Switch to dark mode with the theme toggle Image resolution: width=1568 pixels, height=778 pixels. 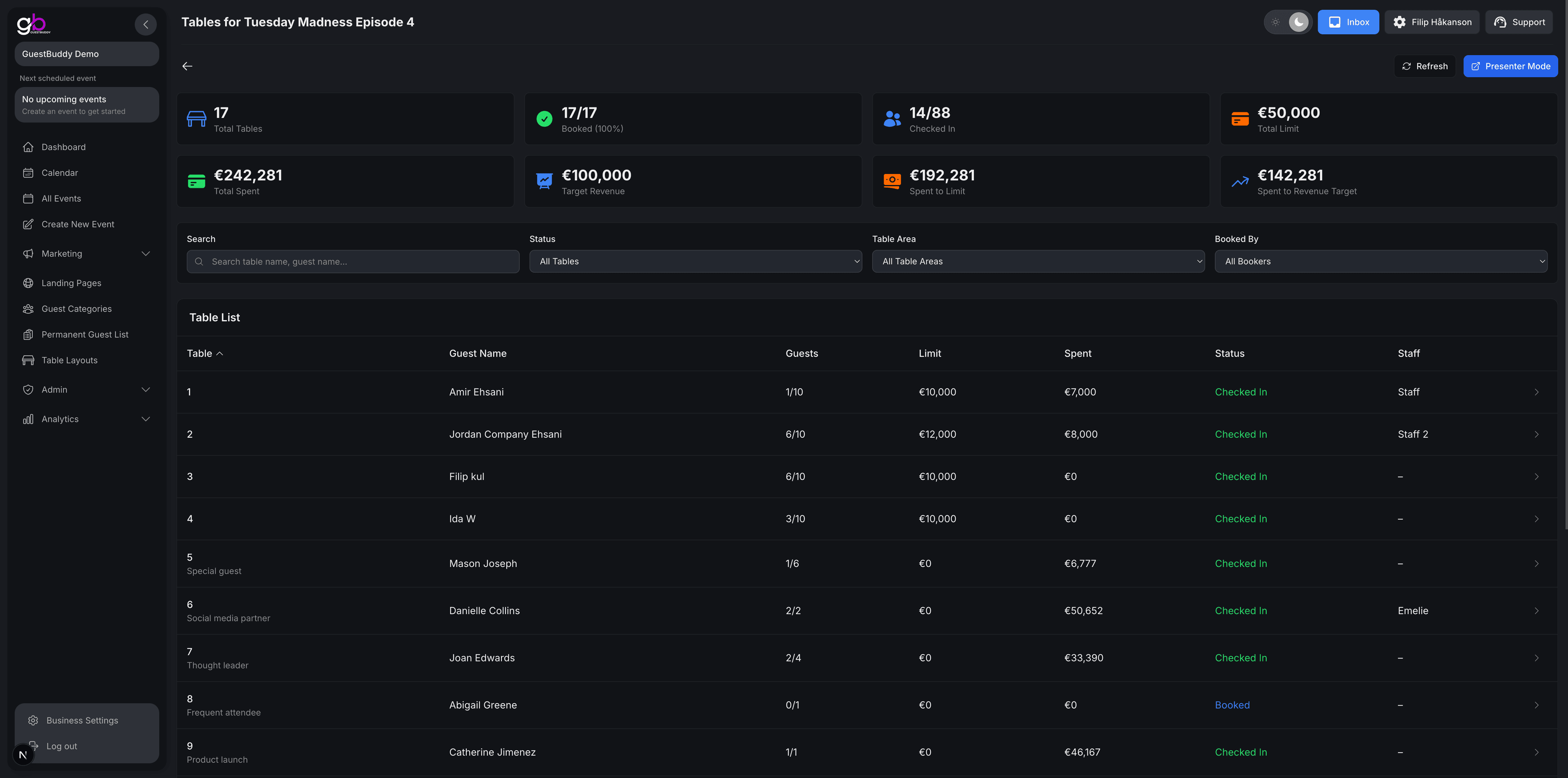pos(1298,22)
